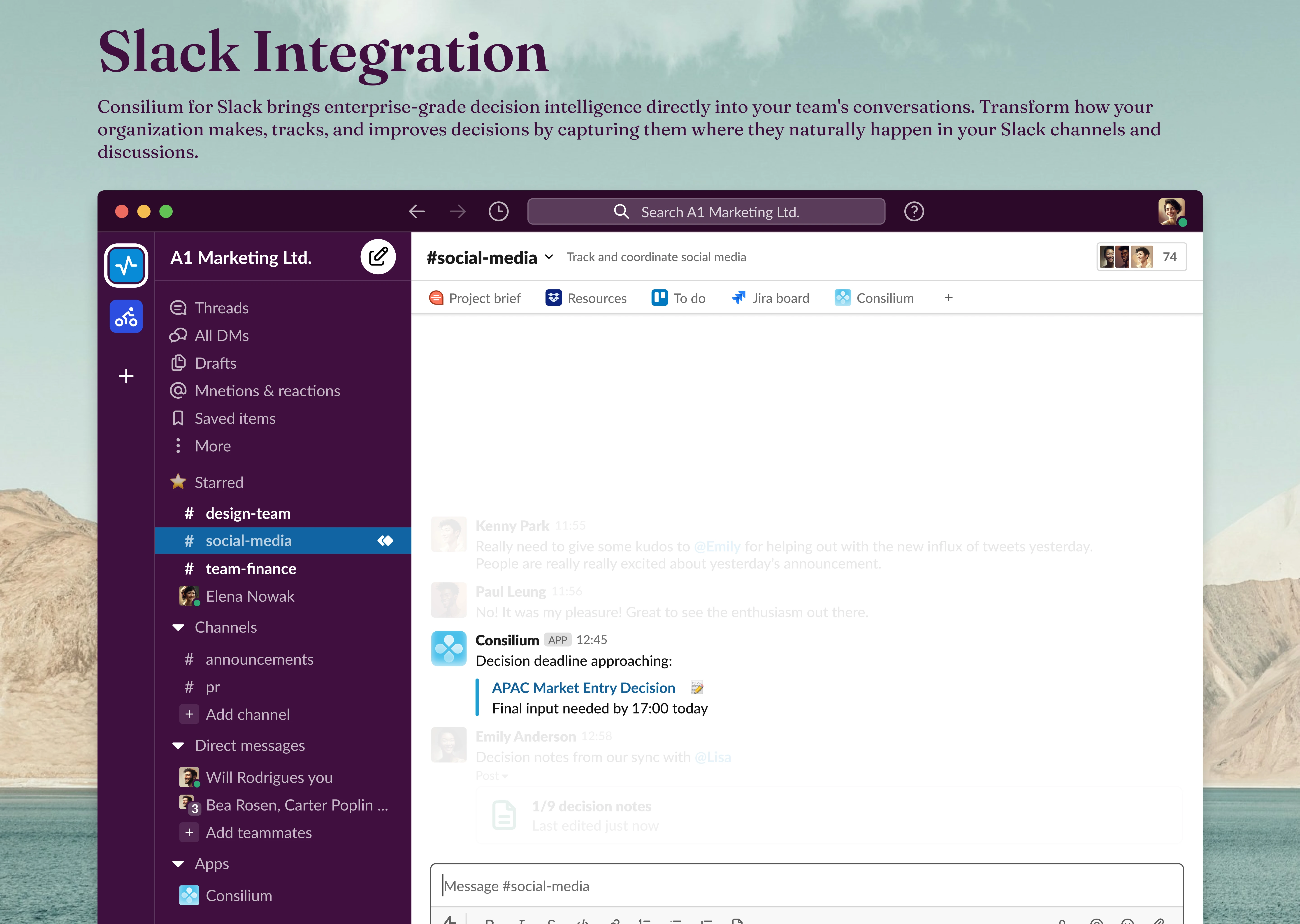
Task: Click the memo emoji beside APAC decision
Action: (697, 688)
